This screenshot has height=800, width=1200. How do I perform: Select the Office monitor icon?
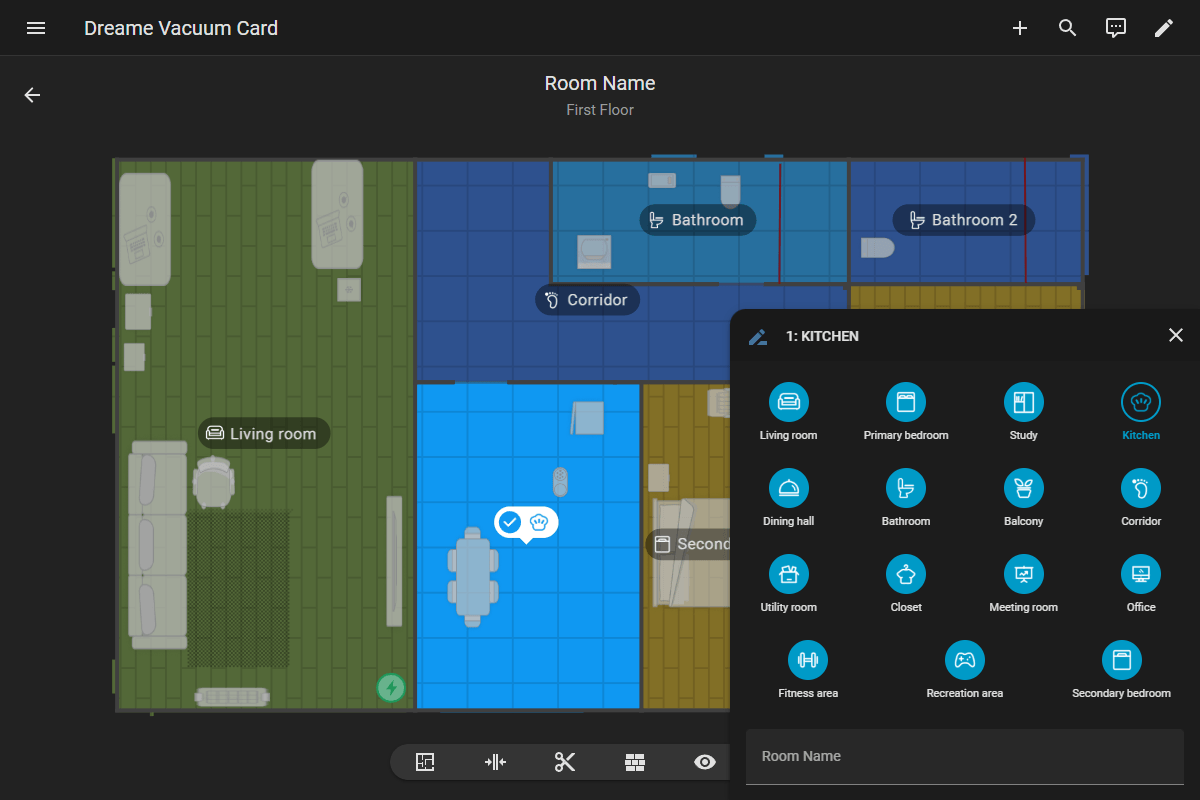coord(1141,574)
